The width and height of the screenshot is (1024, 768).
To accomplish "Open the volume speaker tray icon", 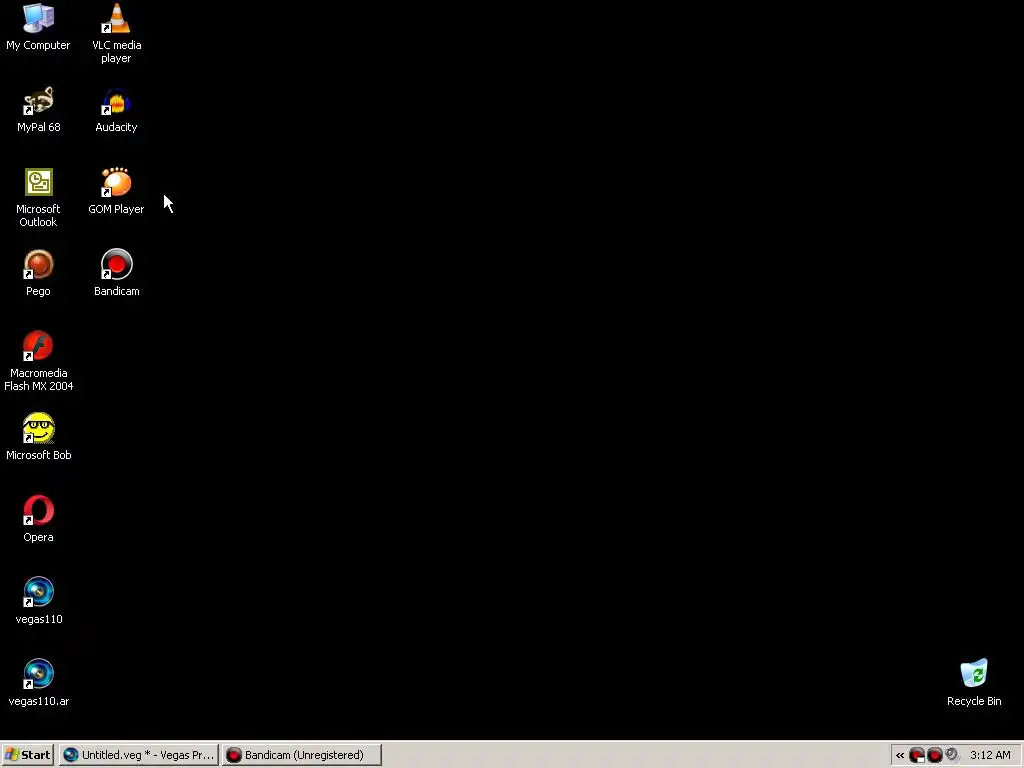I will coord(952,755).
